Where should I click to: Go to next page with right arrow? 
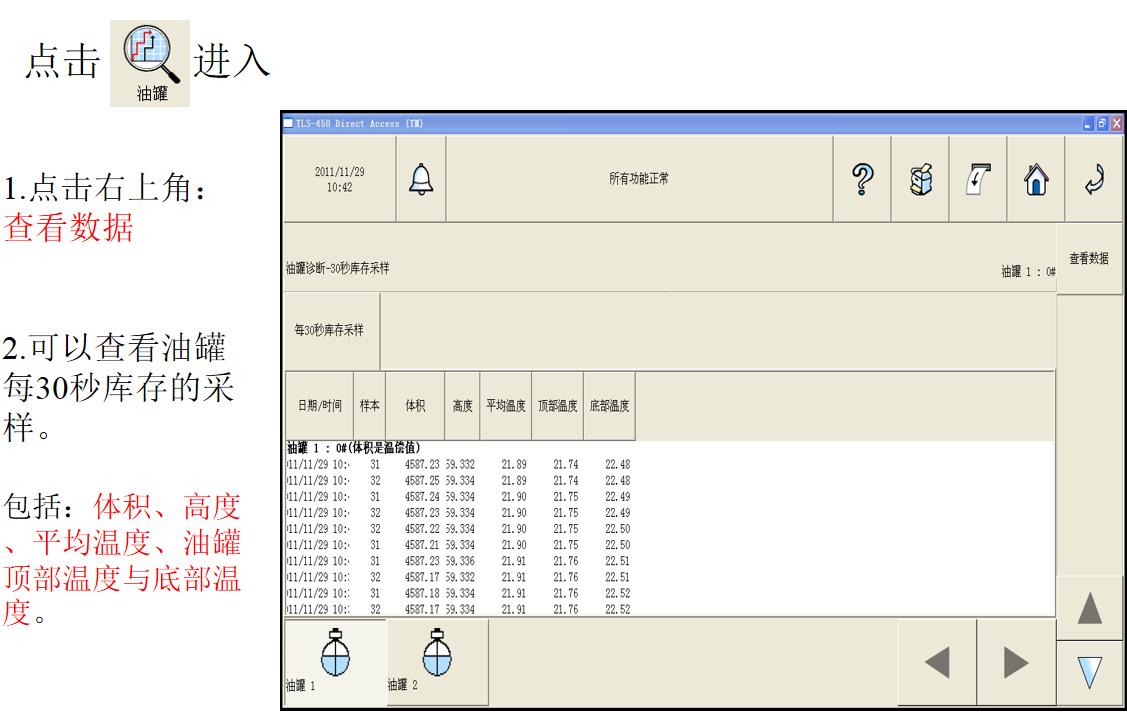pos(1016,663)
